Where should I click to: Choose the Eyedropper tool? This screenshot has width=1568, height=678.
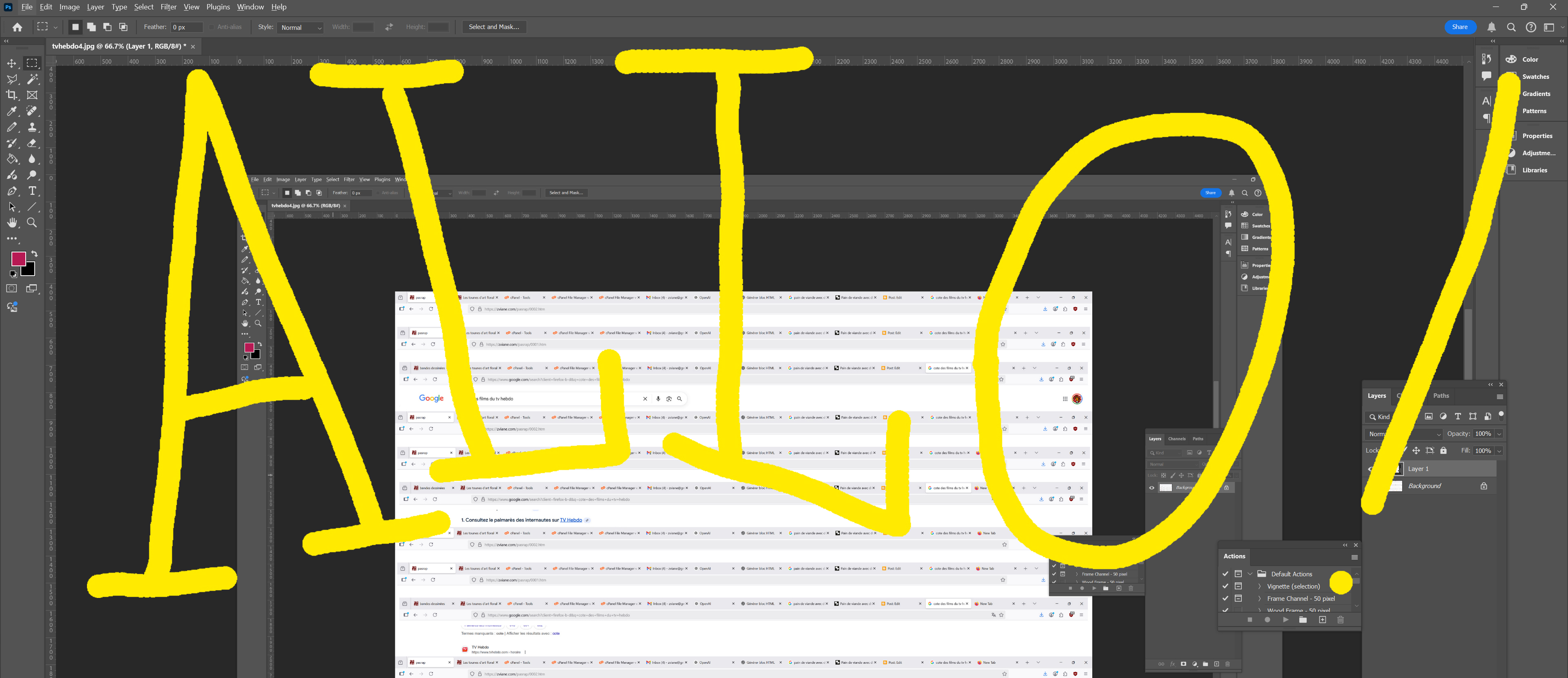coord(11,111)
